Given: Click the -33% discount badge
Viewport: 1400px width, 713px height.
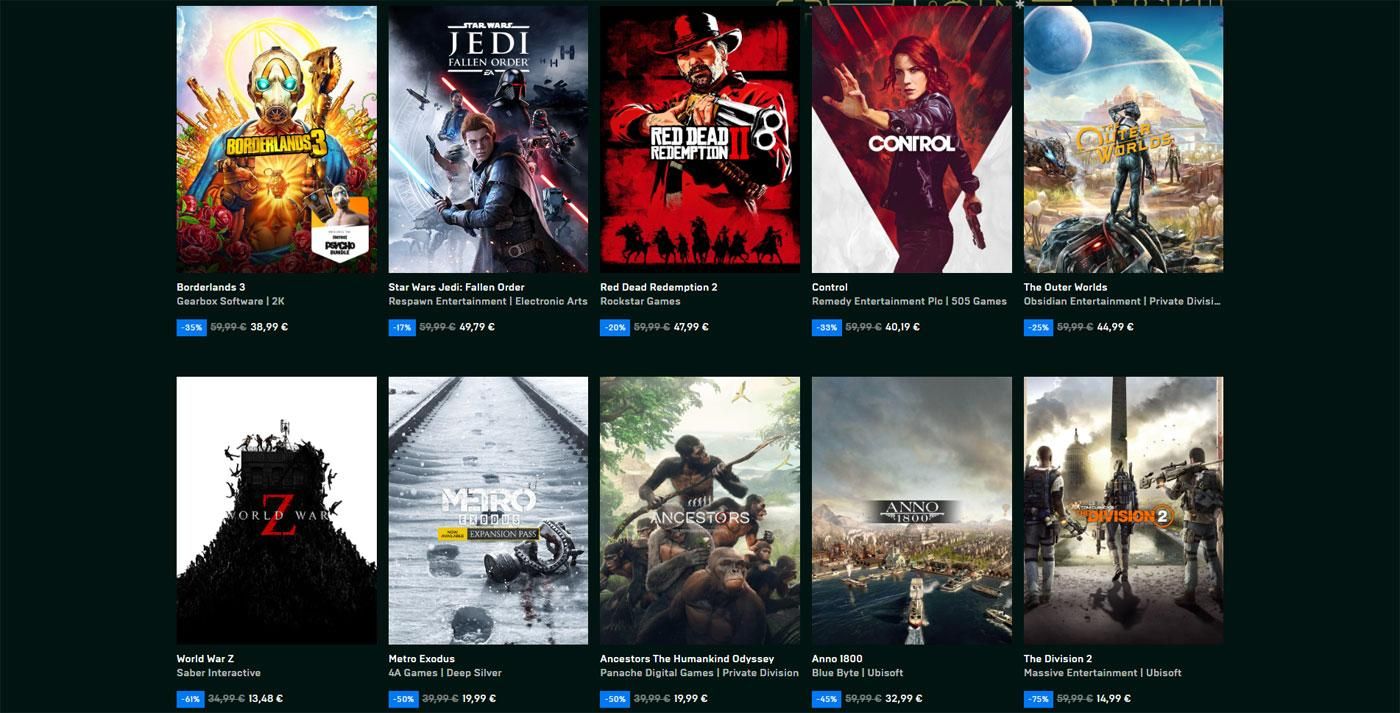Looking at the screenshot, I should (827, 327).
